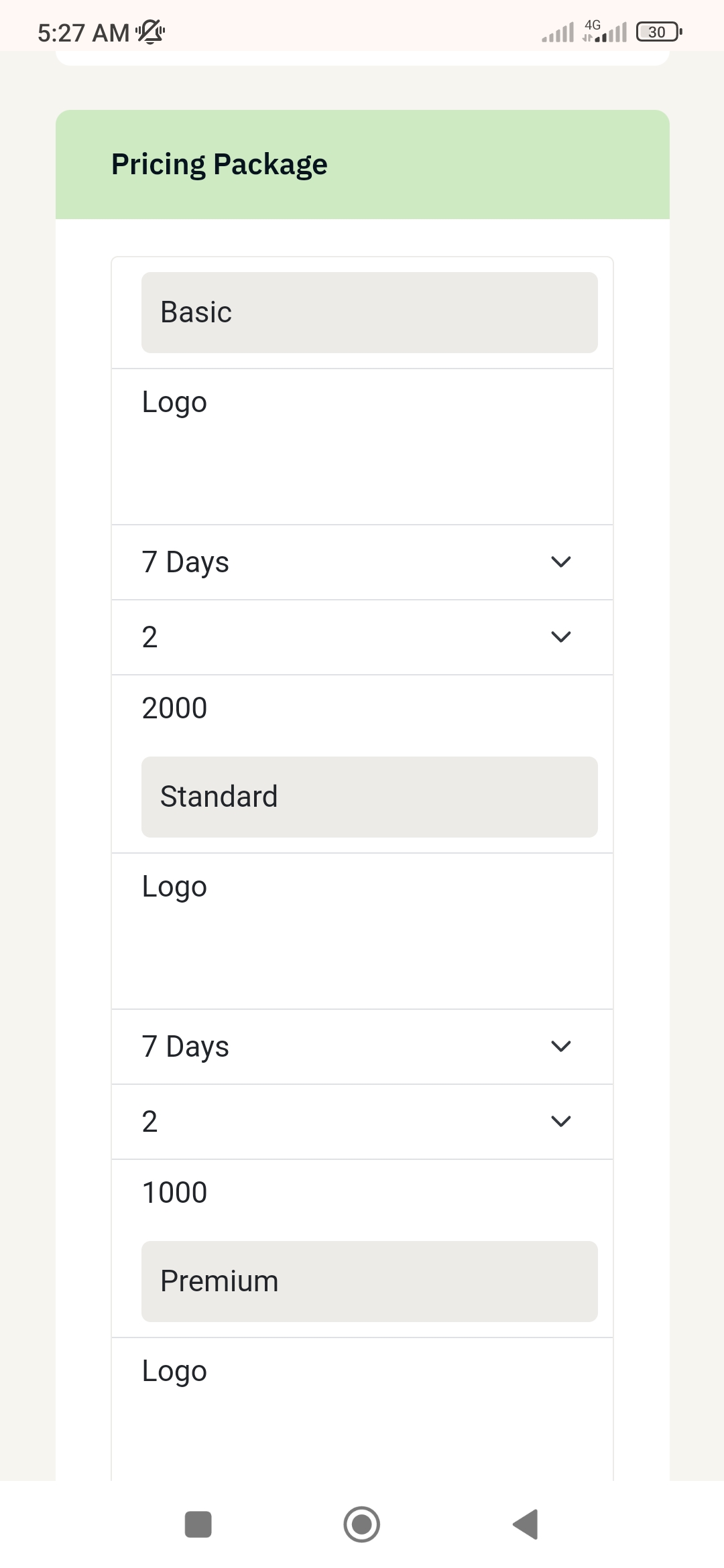Viewport: 724px width, 1568px height.
Task: Tap the 4G signal strength icon
Action: click(605, 31)
